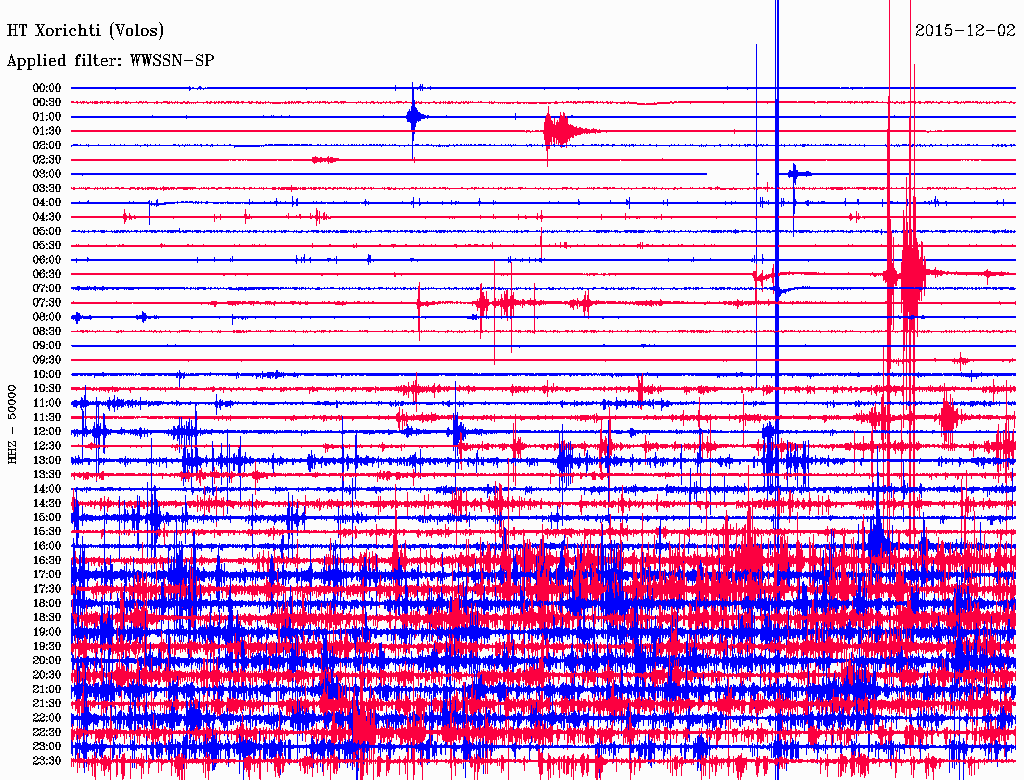Click the '14:00' time label
1024x780 pixels.
[x=47, y=489]
